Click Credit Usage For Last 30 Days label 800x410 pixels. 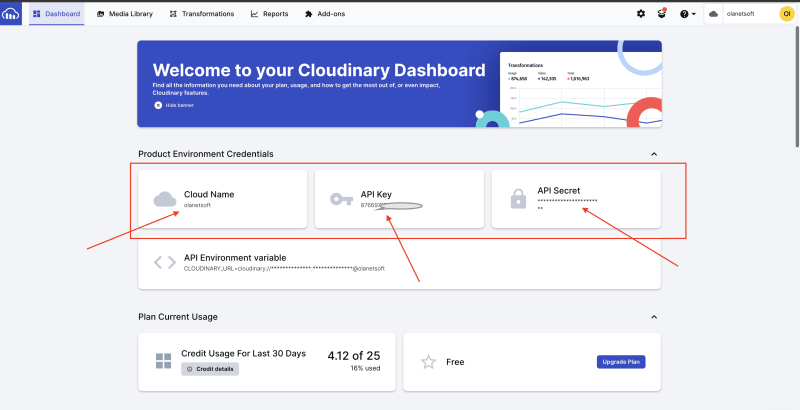click(243, 353)
